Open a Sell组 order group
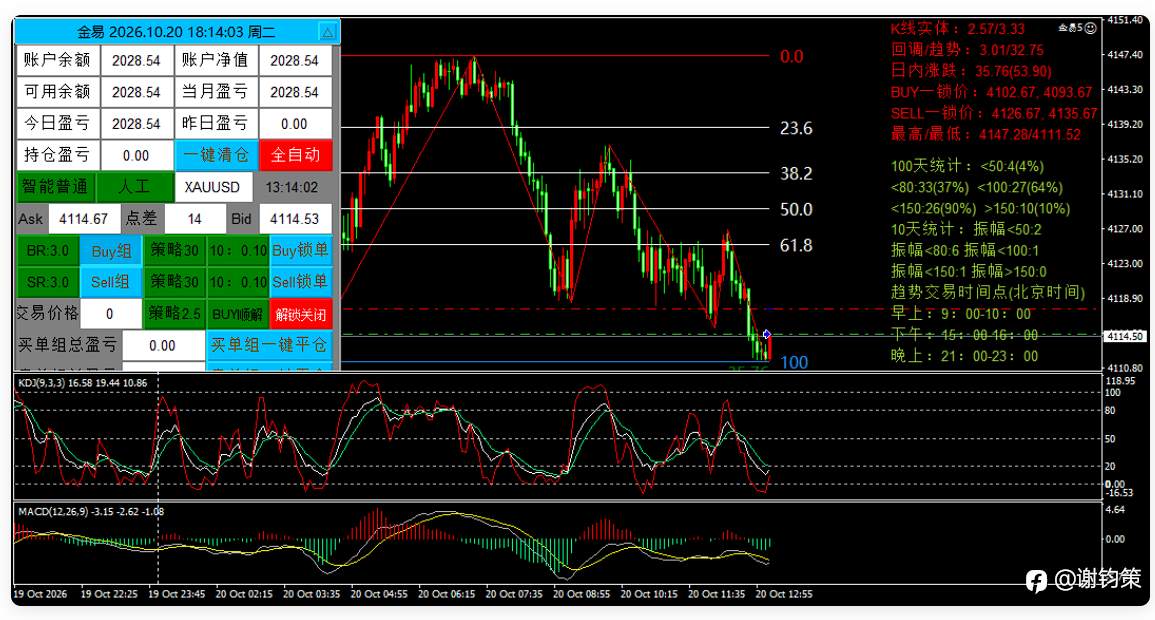Viewport: 1155px width, 620px height. click(x=111, y=282)
